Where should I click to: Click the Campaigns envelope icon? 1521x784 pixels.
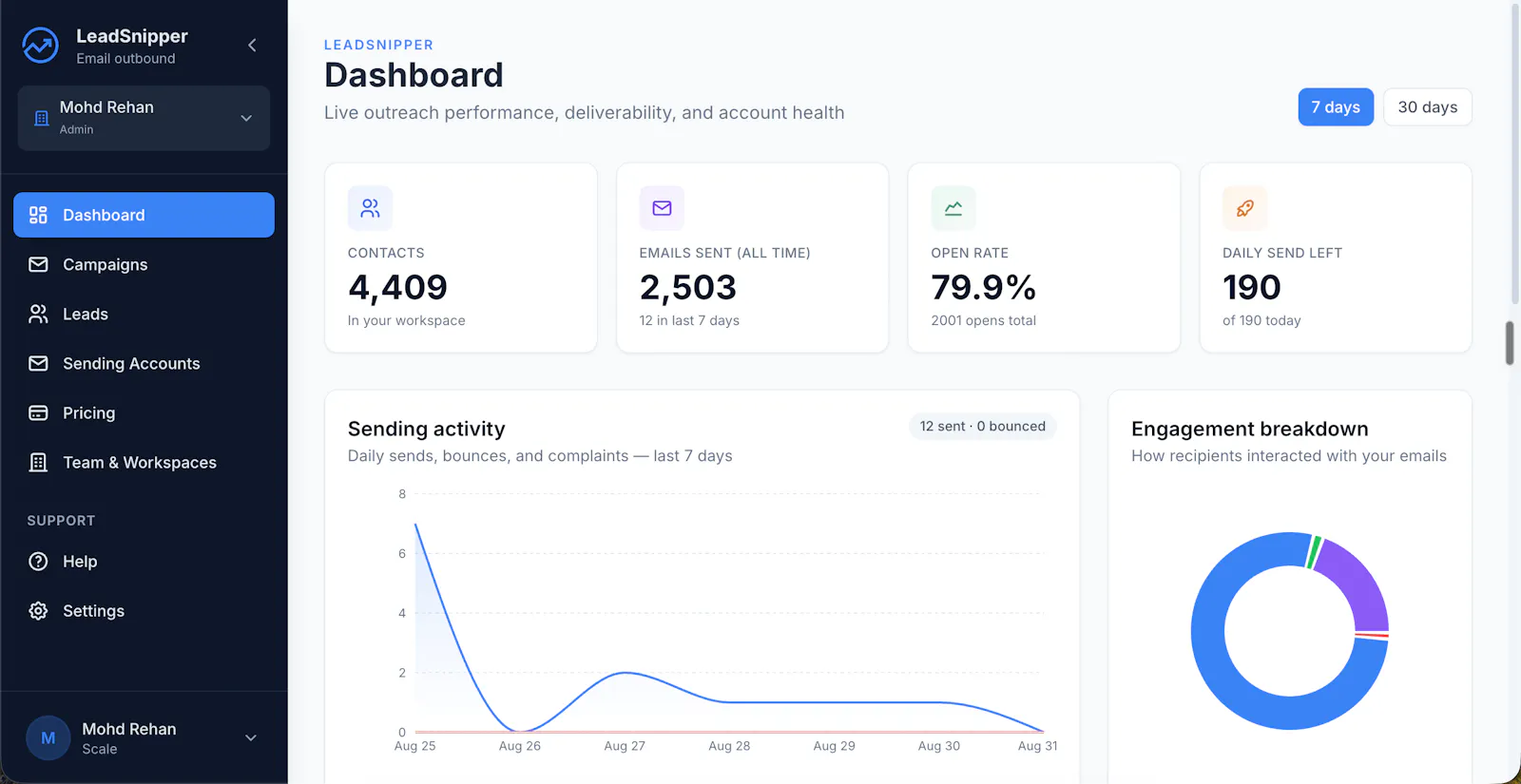click(x=38, y=264)
